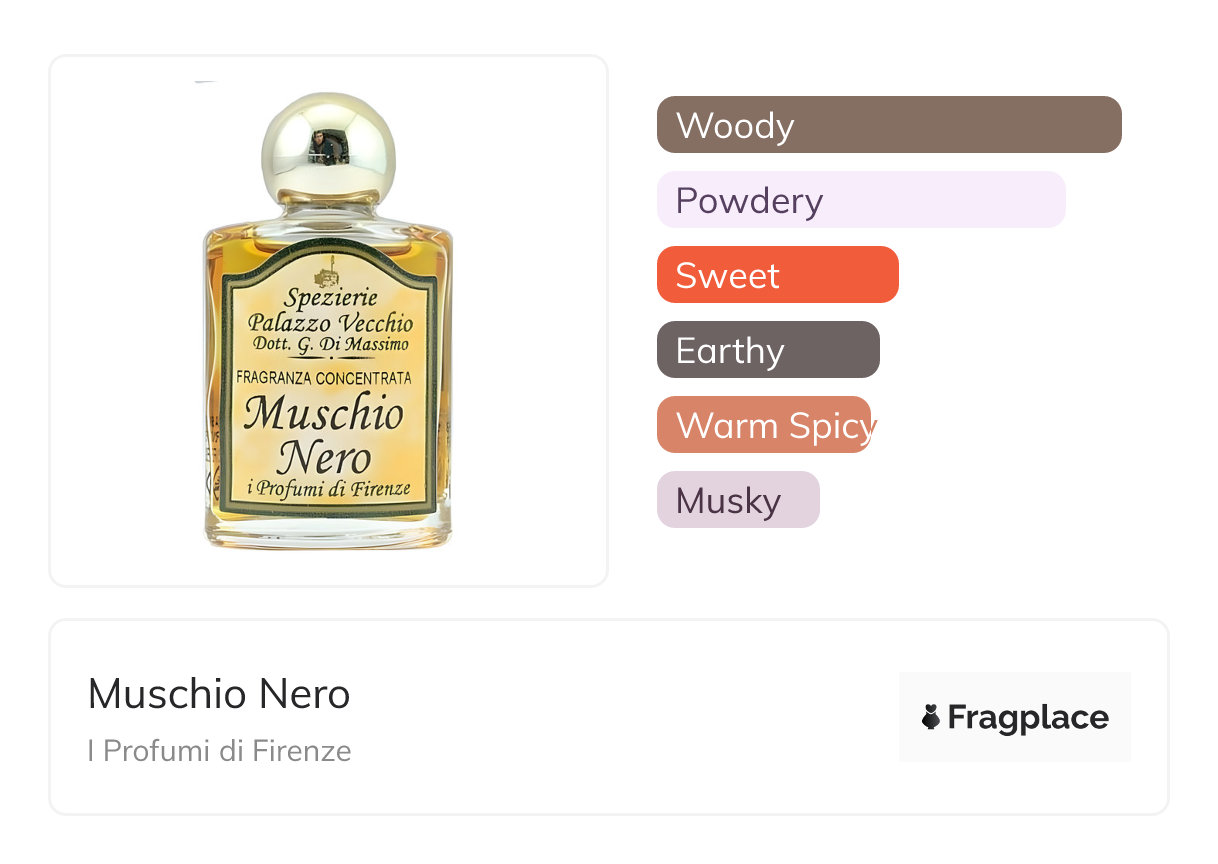Select the Warm Spicy accord bar
Viewport: 1218px width, 864px height.
click(765, 425)
